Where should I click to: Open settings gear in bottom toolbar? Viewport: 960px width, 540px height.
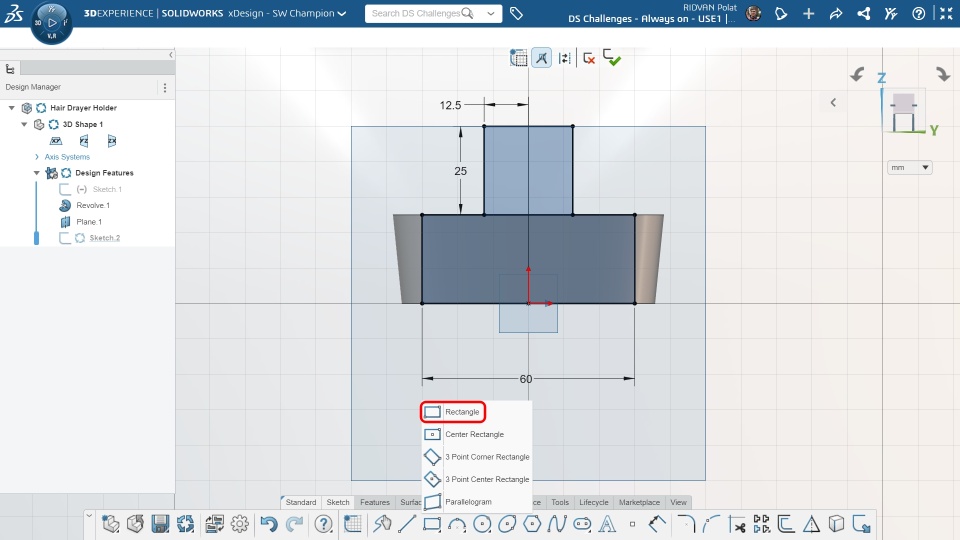click(239, 524)
